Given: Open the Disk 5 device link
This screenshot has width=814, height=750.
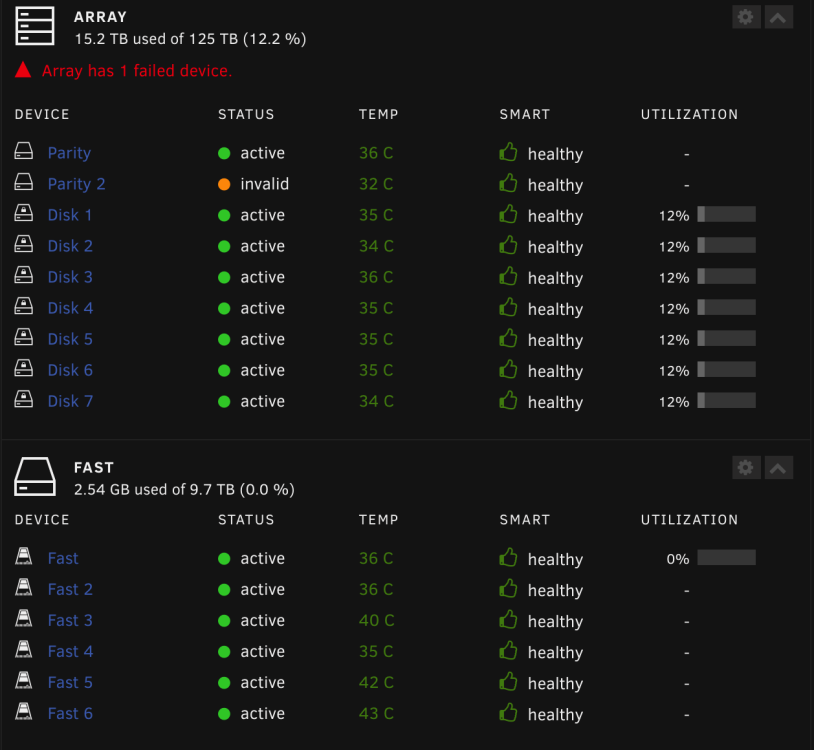Looking at the screenshot, I should tap(70, 339).
